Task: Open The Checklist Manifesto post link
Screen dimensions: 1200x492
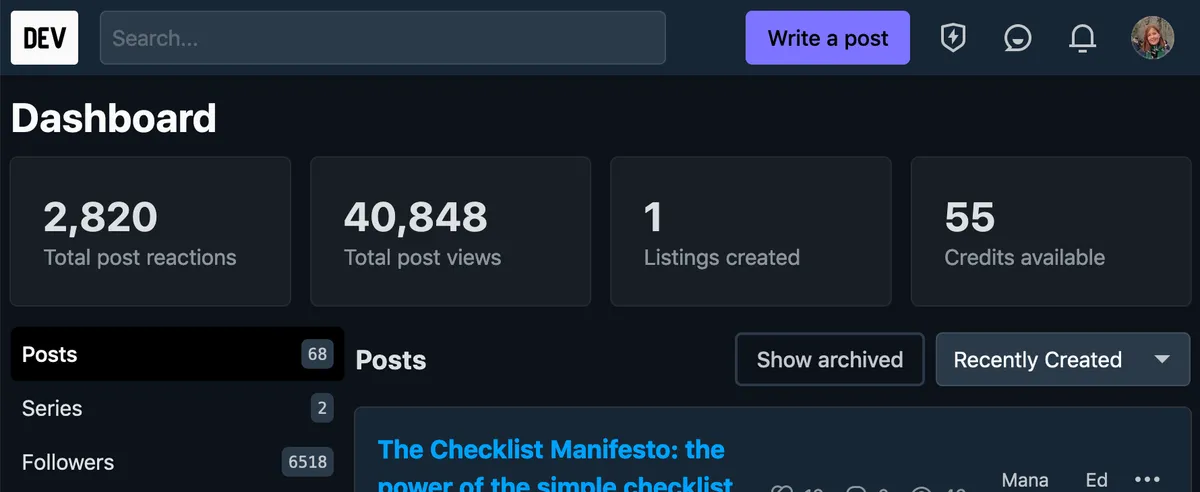Action: 551,451
